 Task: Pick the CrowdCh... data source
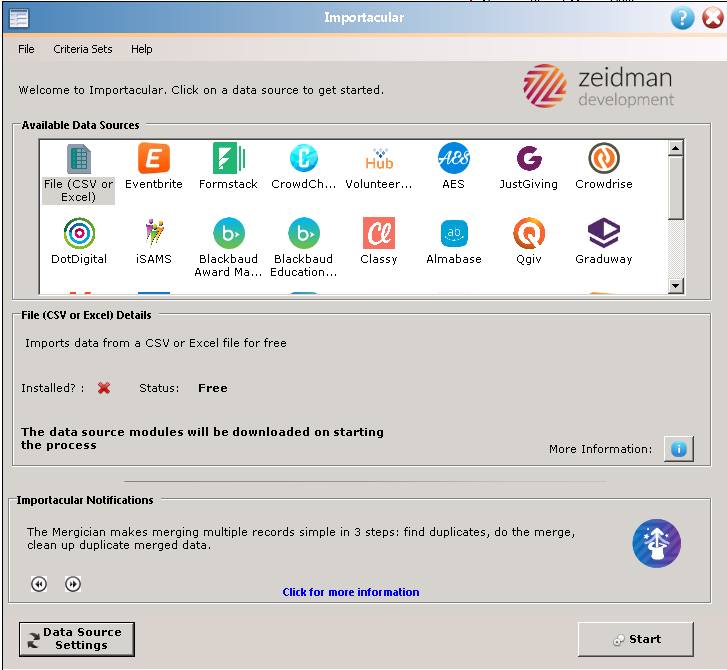pos(303,167)
